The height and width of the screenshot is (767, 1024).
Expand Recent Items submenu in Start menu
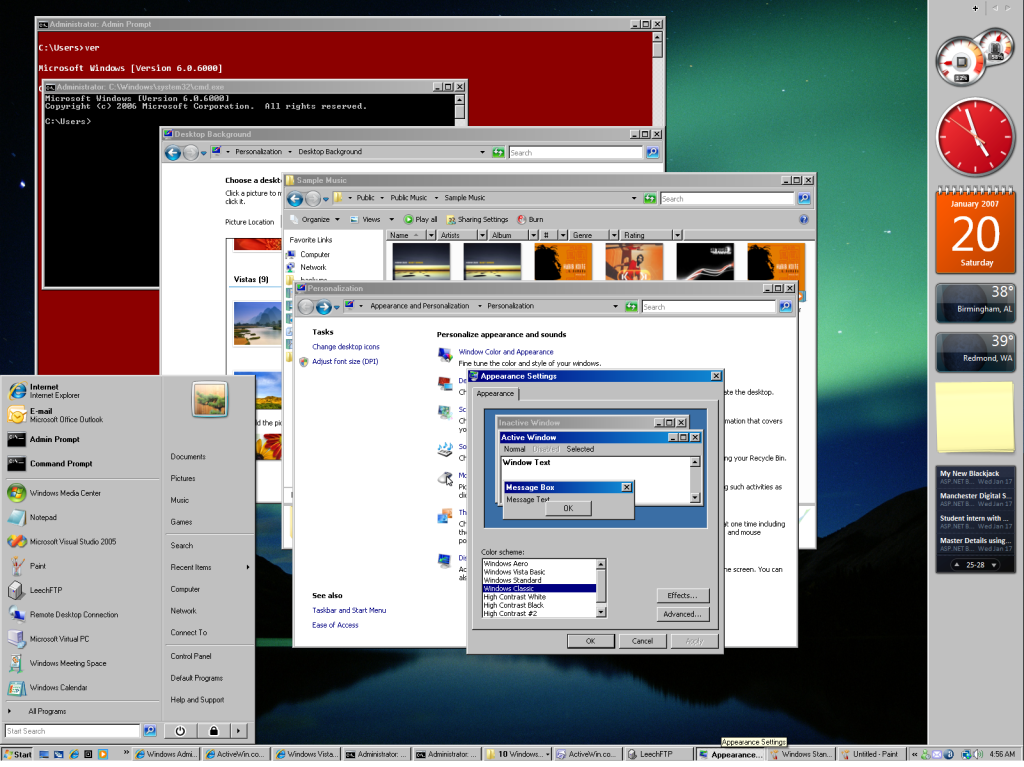pyautogui.click(x=210, y=567)
